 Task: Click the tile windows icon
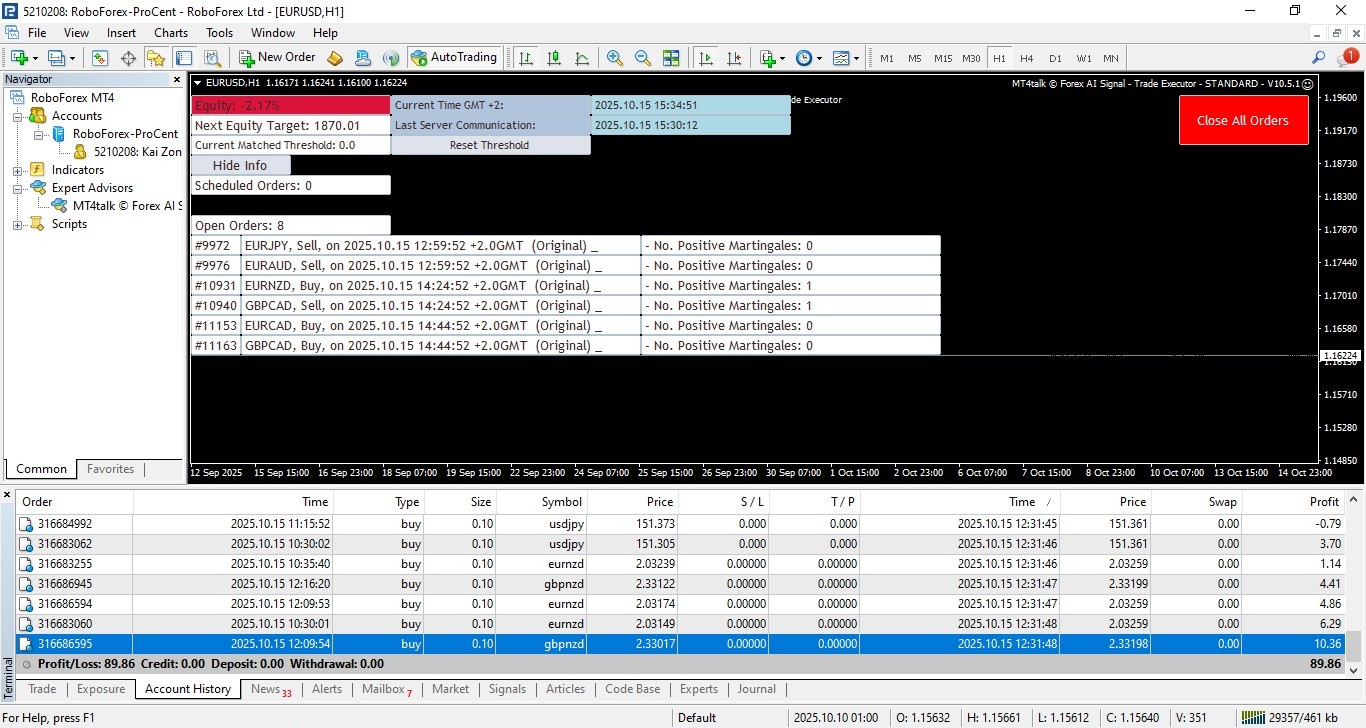(671, 58)
